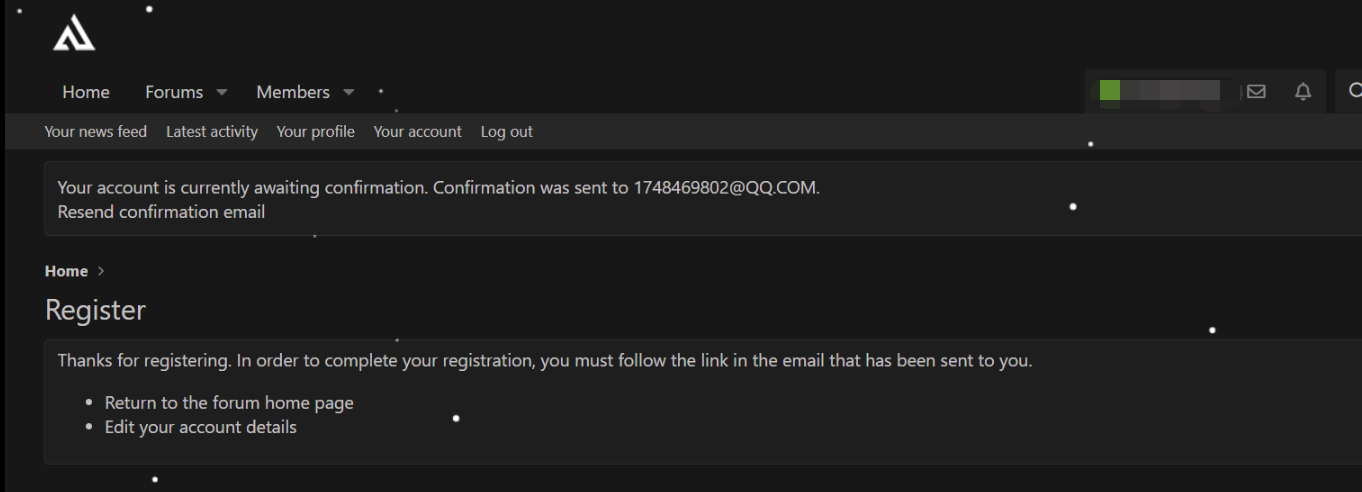Expand the Forums dropdown arrow
Screen dimensions: 1362x492
tap(221, 92)
